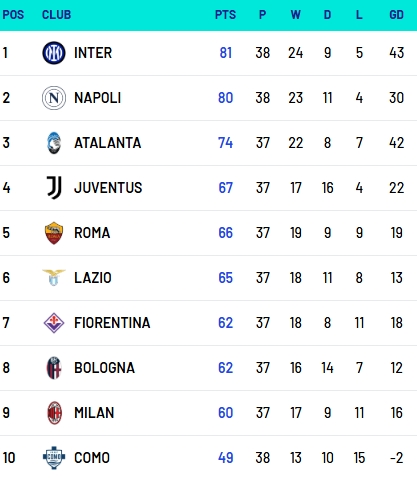Click the Napoli club crest icon
The height and width of the screenshot is (480, 417).
tap(54, 98)
